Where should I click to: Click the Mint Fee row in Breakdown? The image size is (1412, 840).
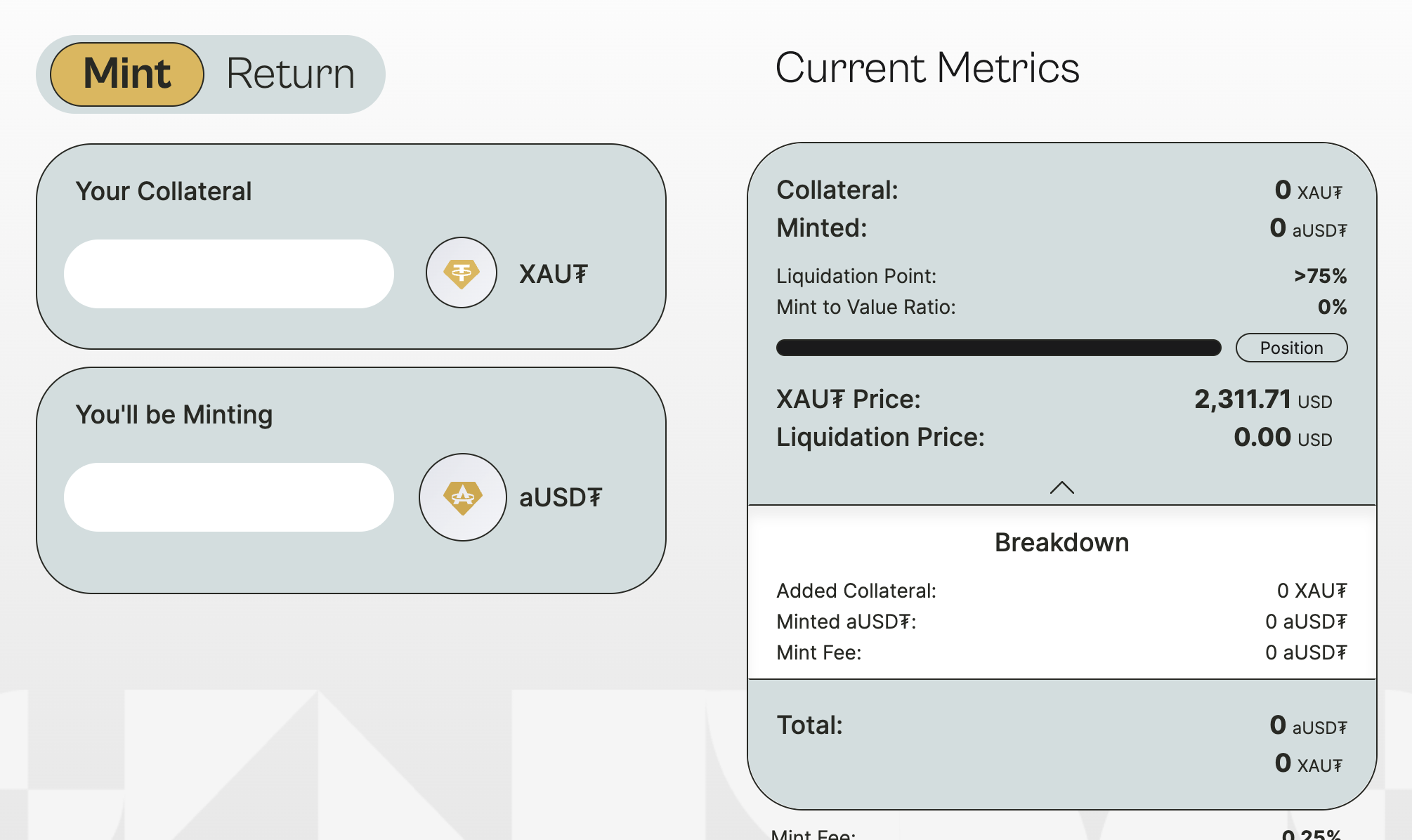coord(1061,652)
